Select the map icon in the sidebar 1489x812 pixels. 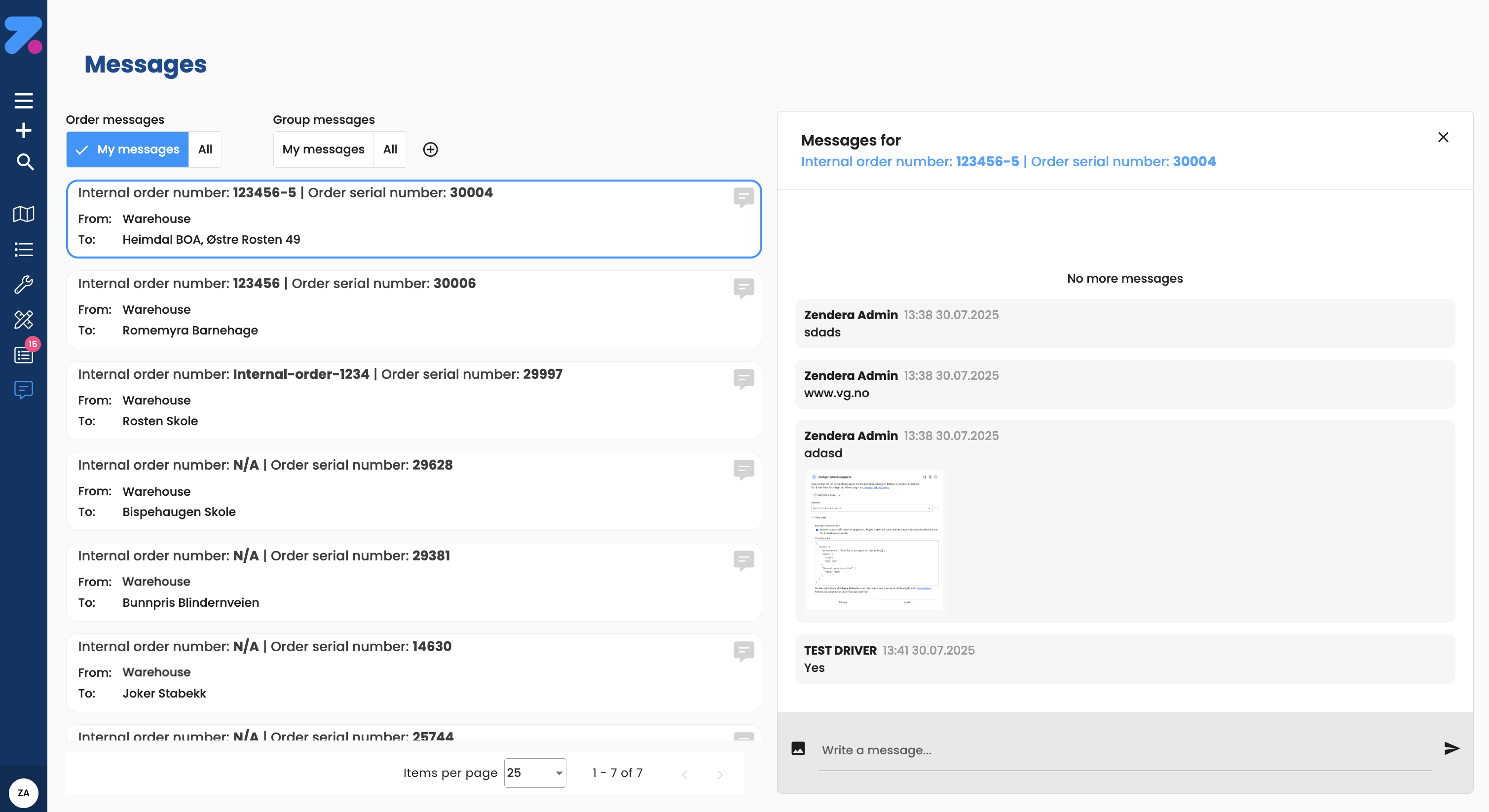24,215
